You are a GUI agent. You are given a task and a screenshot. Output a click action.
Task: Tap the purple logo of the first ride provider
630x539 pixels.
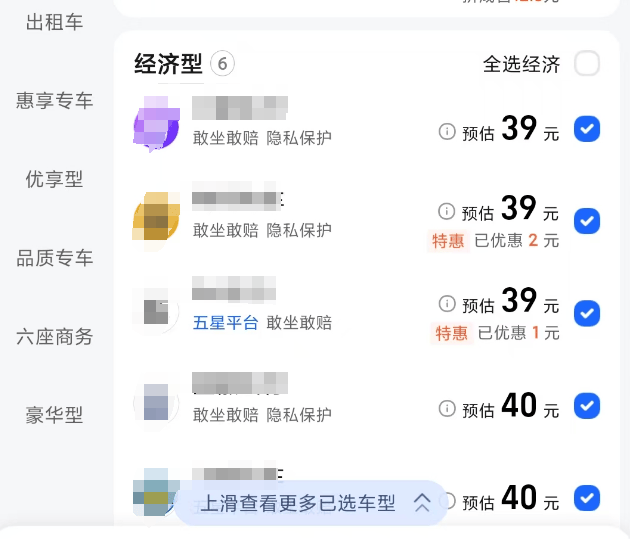(x=155, y=124)
